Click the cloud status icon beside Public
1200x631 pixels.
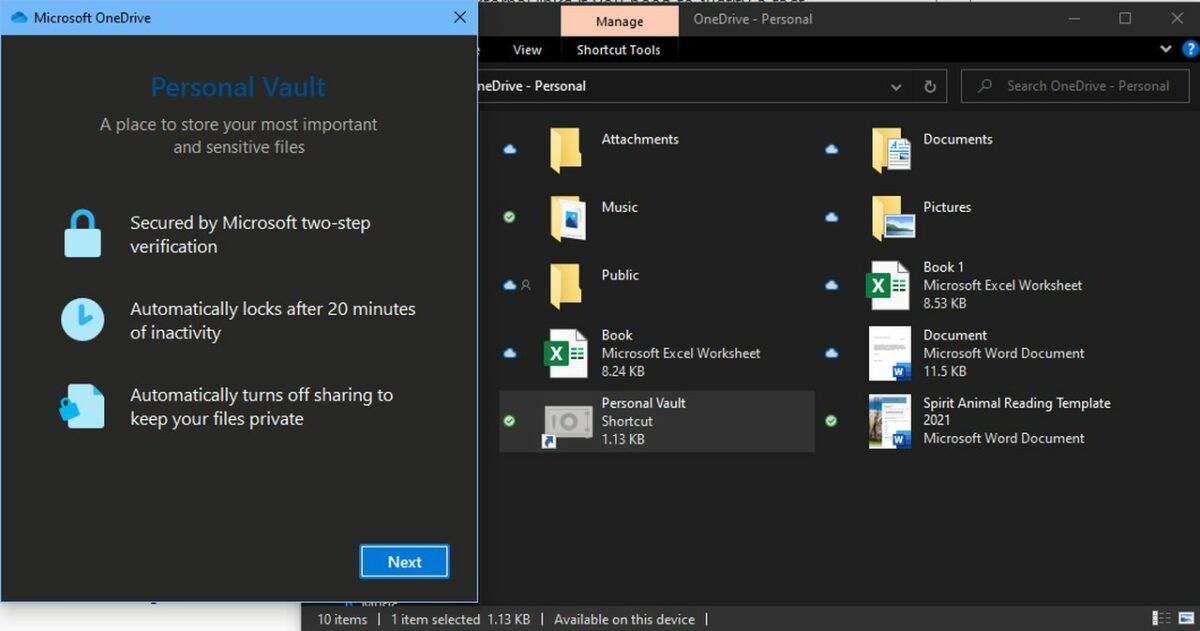tap(509, 285)
